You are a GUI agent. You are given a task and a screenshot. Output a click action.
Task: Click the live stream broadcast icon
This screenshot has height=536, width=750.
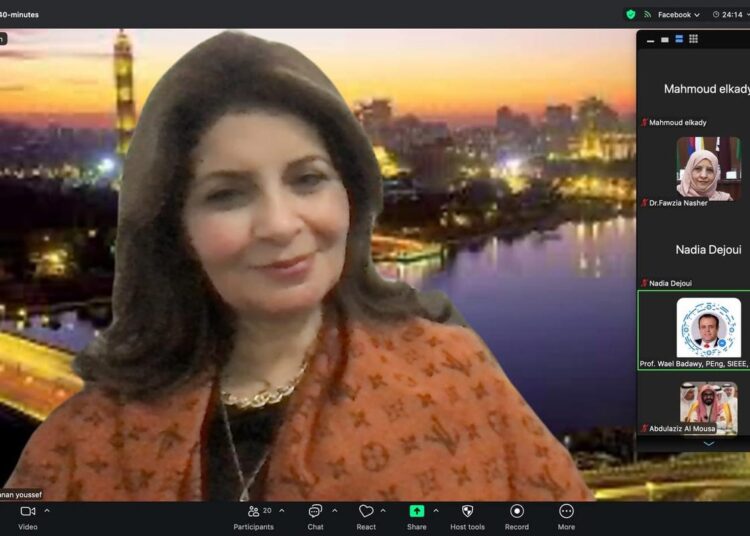point(647,14)
